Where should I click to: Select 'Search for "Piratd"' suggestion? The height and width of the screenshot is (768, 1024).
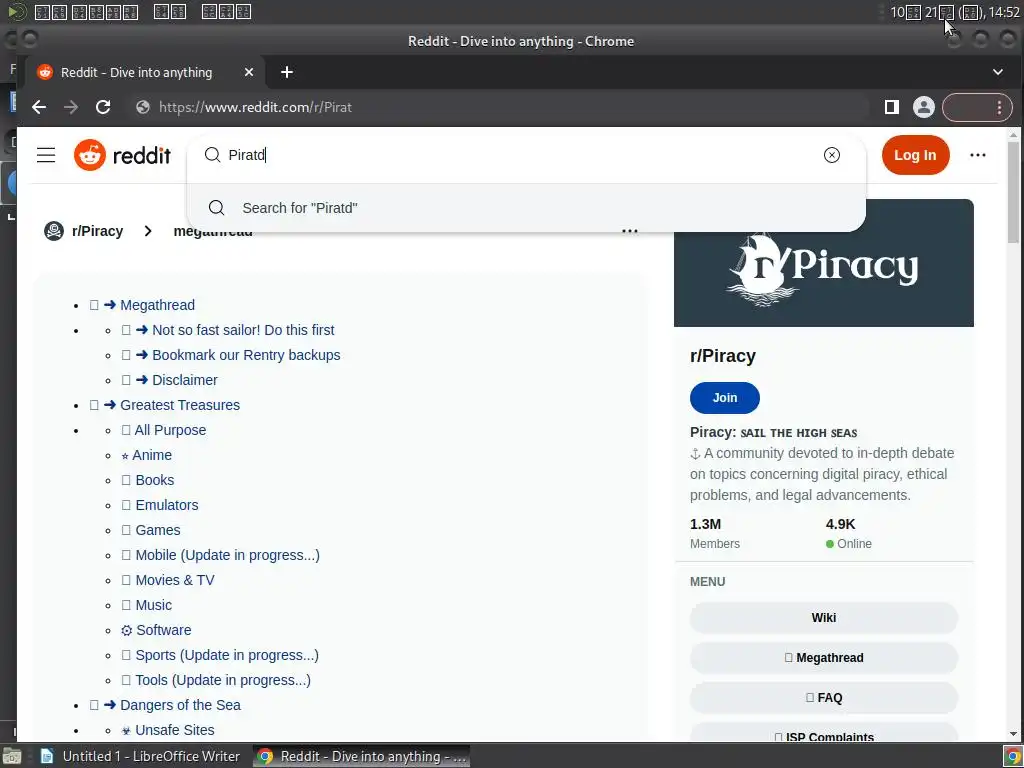(x=526, y=208)
